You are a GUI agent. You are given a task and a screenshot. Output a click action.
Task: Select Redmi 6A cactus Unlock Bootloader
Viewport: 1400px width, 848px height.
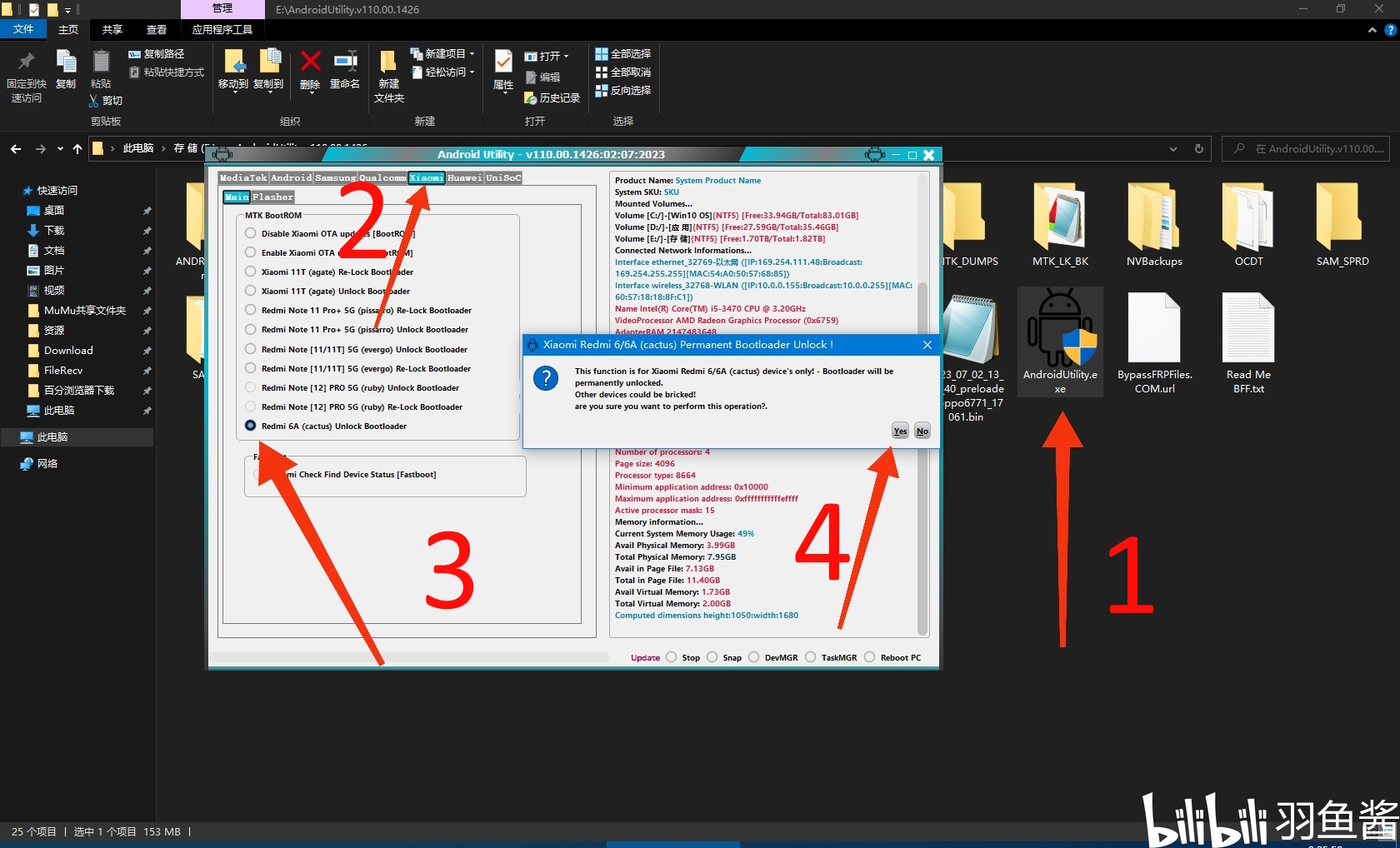(251, 426)
